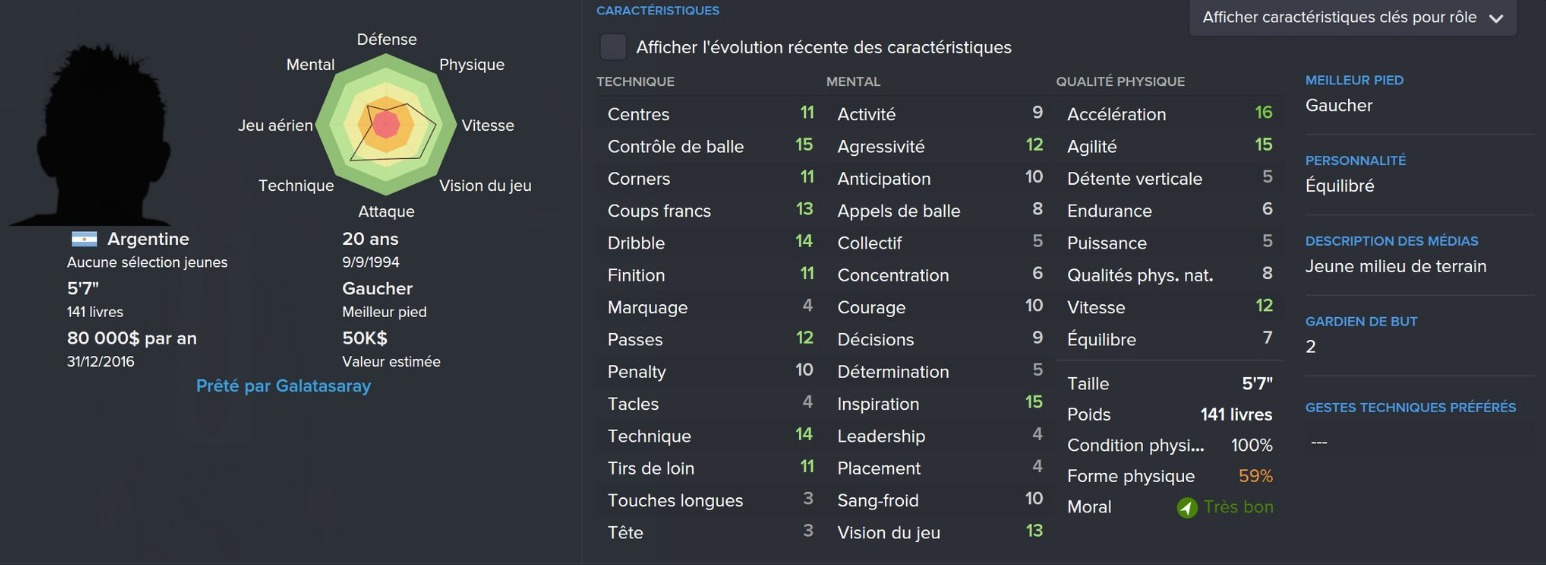
Task: Select the Vision du jeu radar label
Action: [485, 186]
